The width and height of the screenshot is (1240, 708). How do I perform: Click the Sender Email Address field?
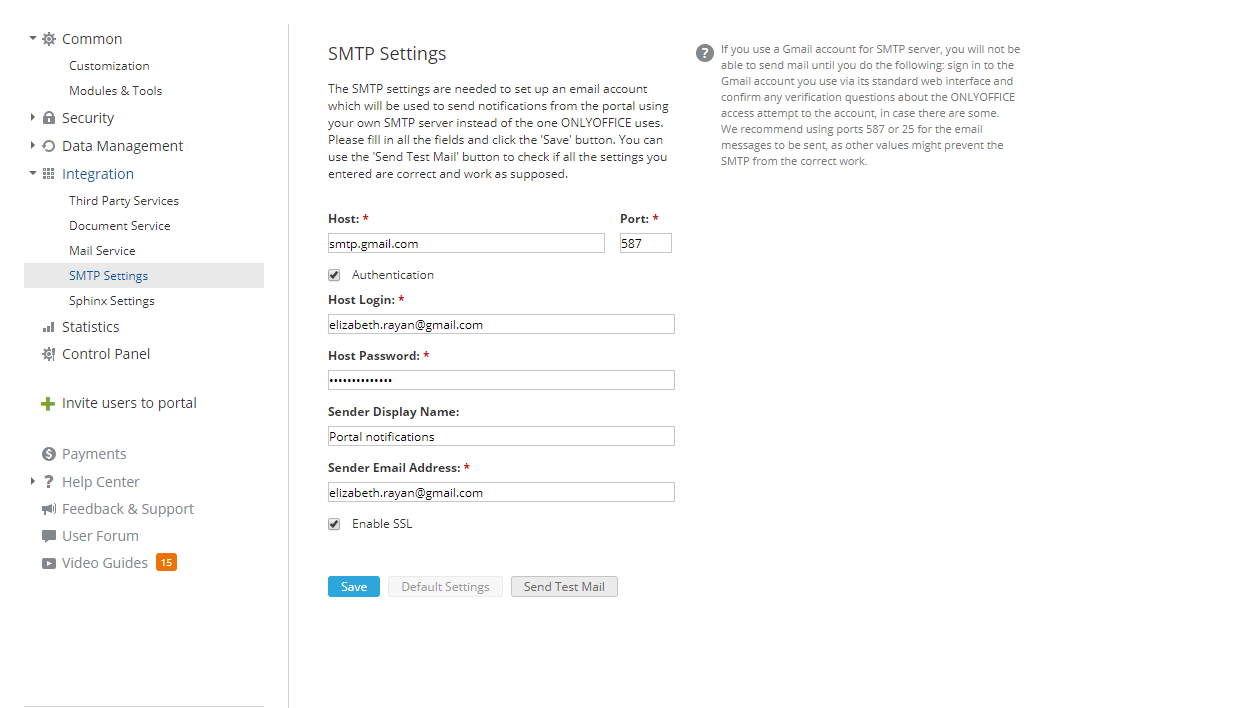pos(501,492)
